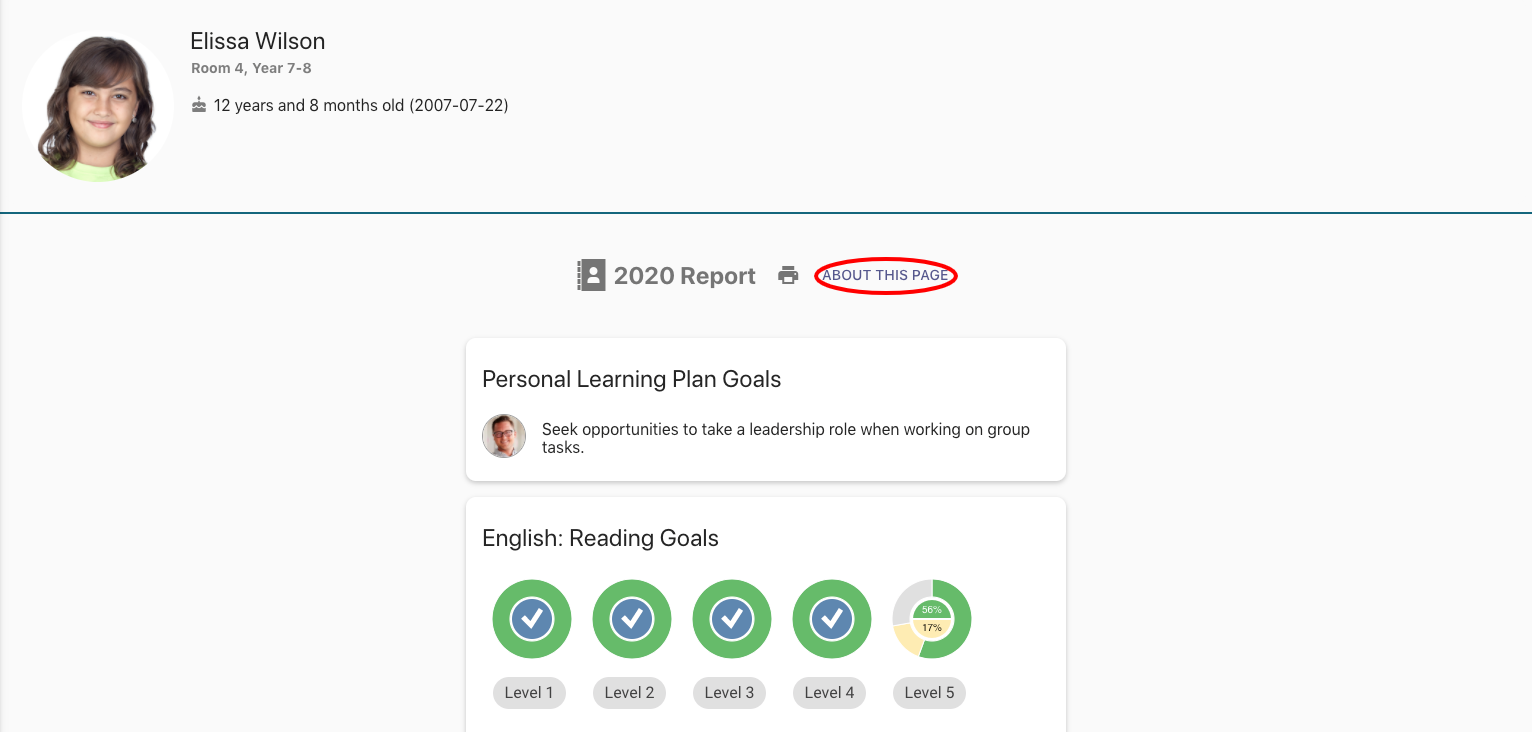Click the teacher avatar beside leadership goal
This screenshot has width=1532, height=732.
[x=504, y=437]
